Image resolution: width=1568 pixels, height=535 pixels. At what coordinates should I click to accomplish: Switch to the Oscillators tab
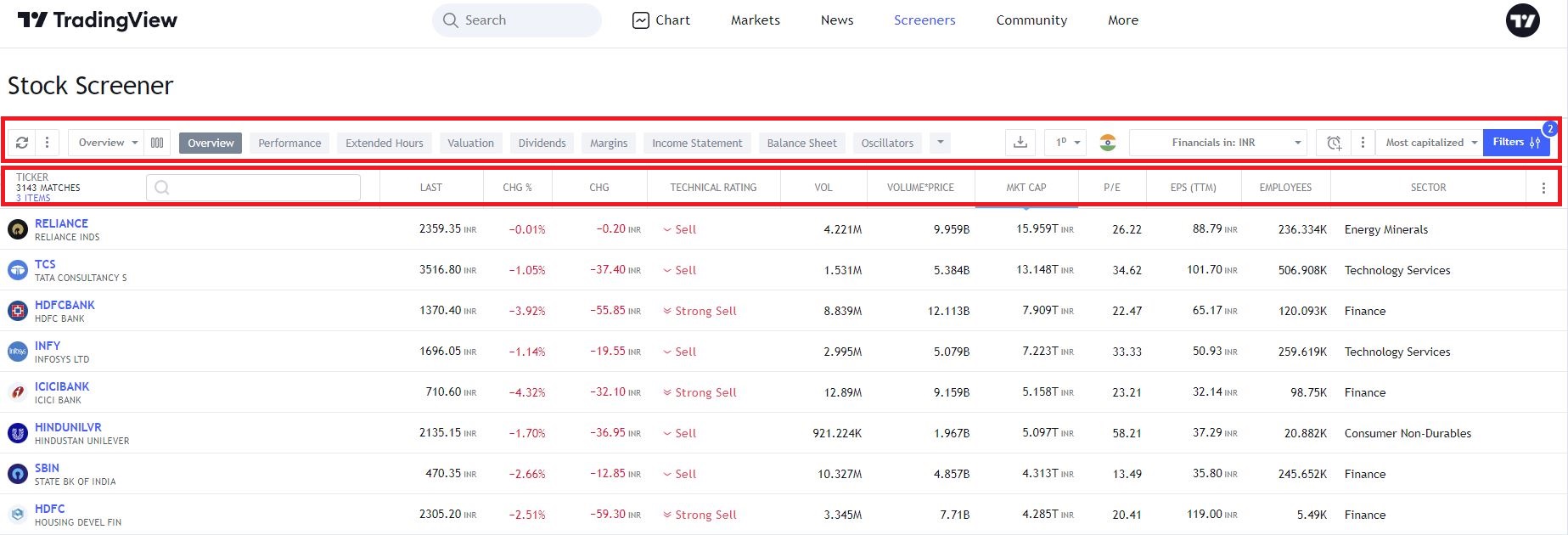click(887, 143)
